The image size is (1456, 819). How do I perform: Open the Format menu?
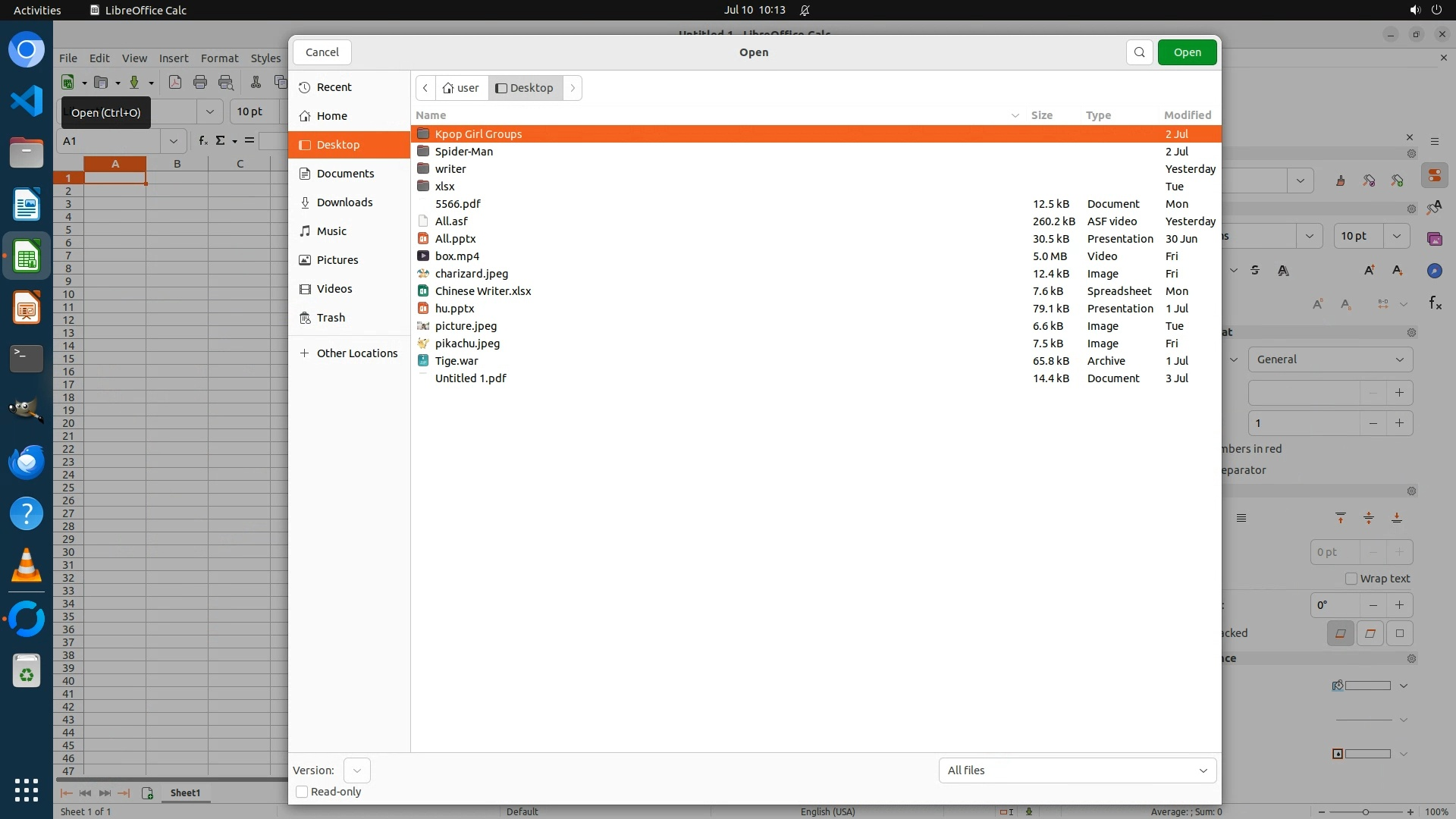coord(219,58)
